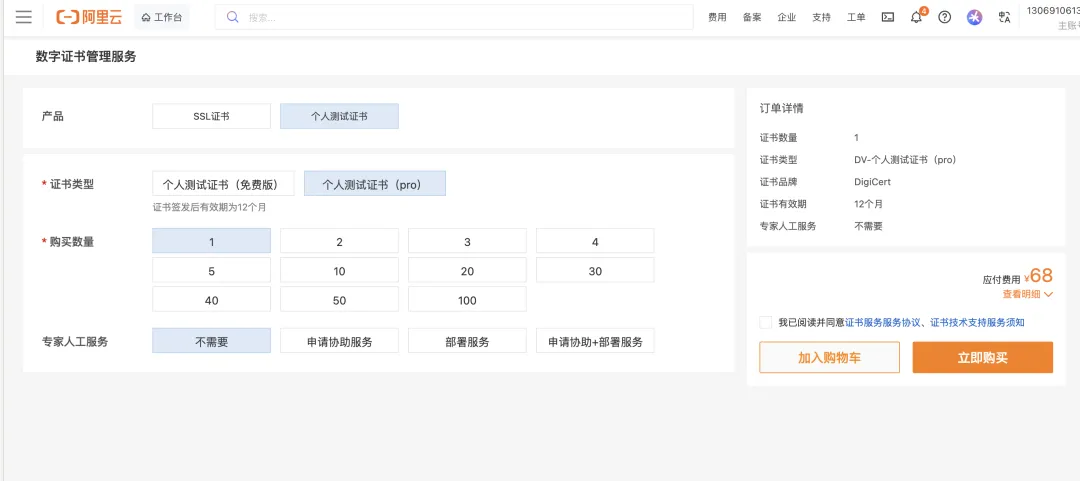Open the hamburger navigation menu

[x=24, y=17]
